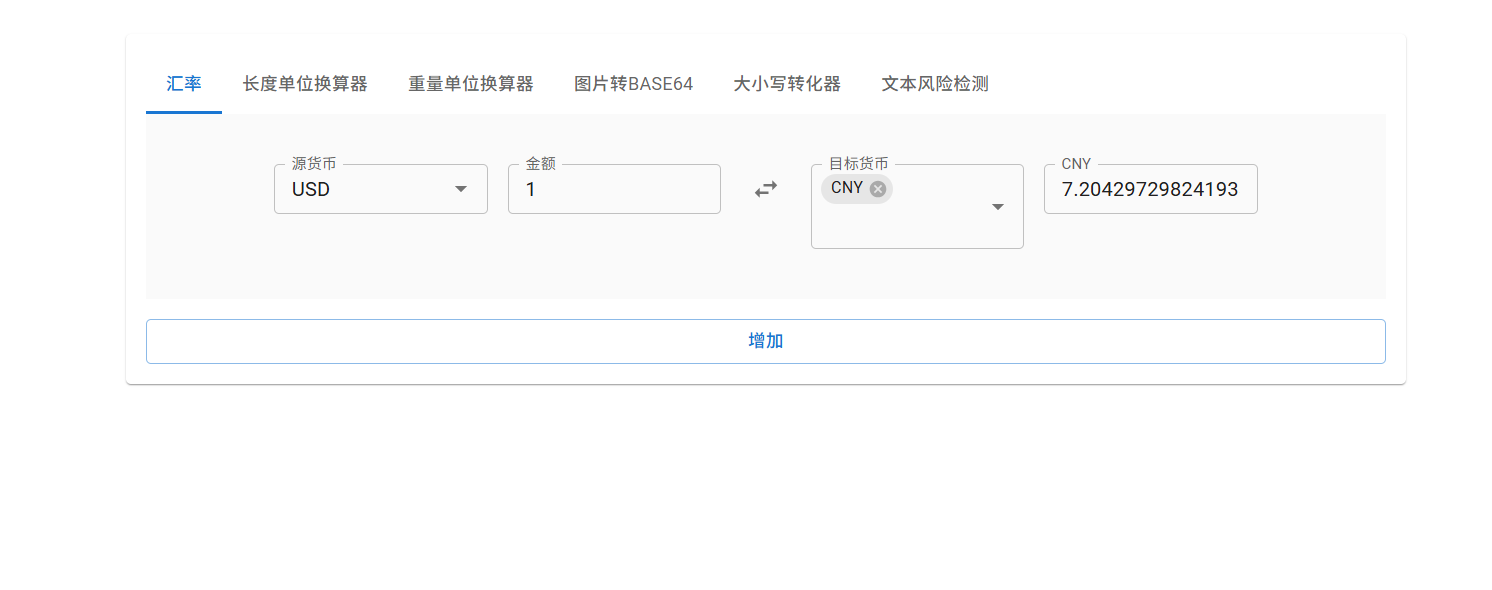
Task: Remove the CNY chip from target currency
Action: (x=878, y=189)
